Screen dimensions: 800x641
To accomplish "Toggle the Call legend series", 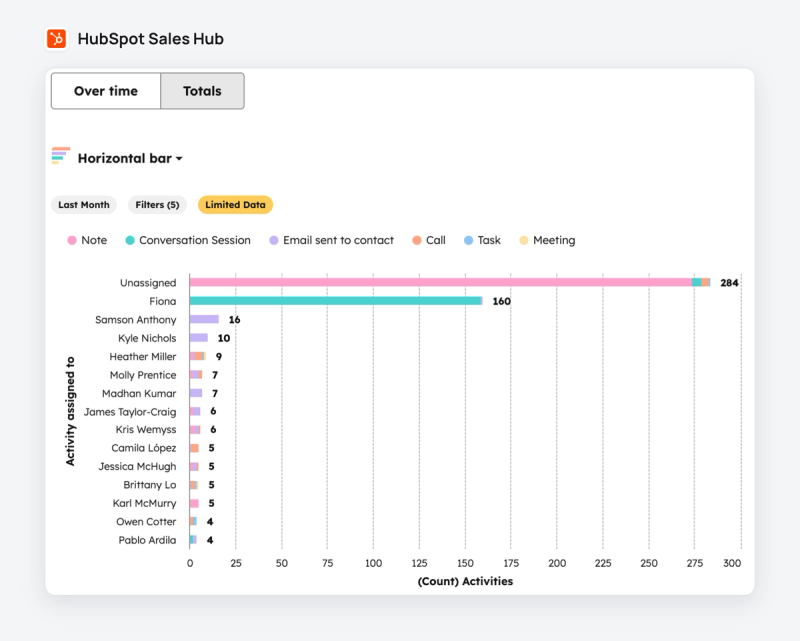I will (429, 240).
